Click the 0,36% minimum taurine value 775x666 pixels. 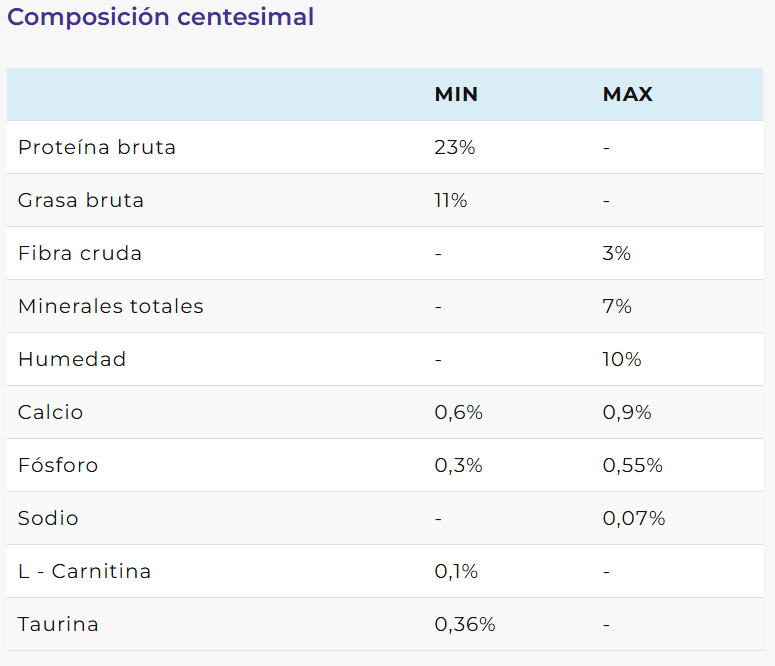465,624
